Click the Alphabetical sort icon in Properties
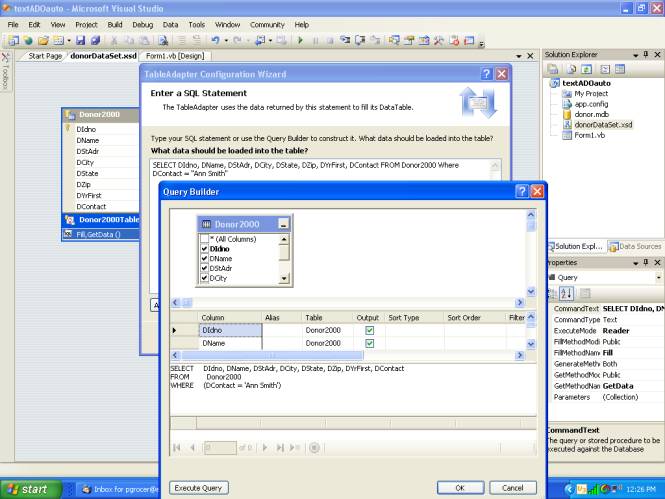 pyautogui.click(x=566, y=293)
